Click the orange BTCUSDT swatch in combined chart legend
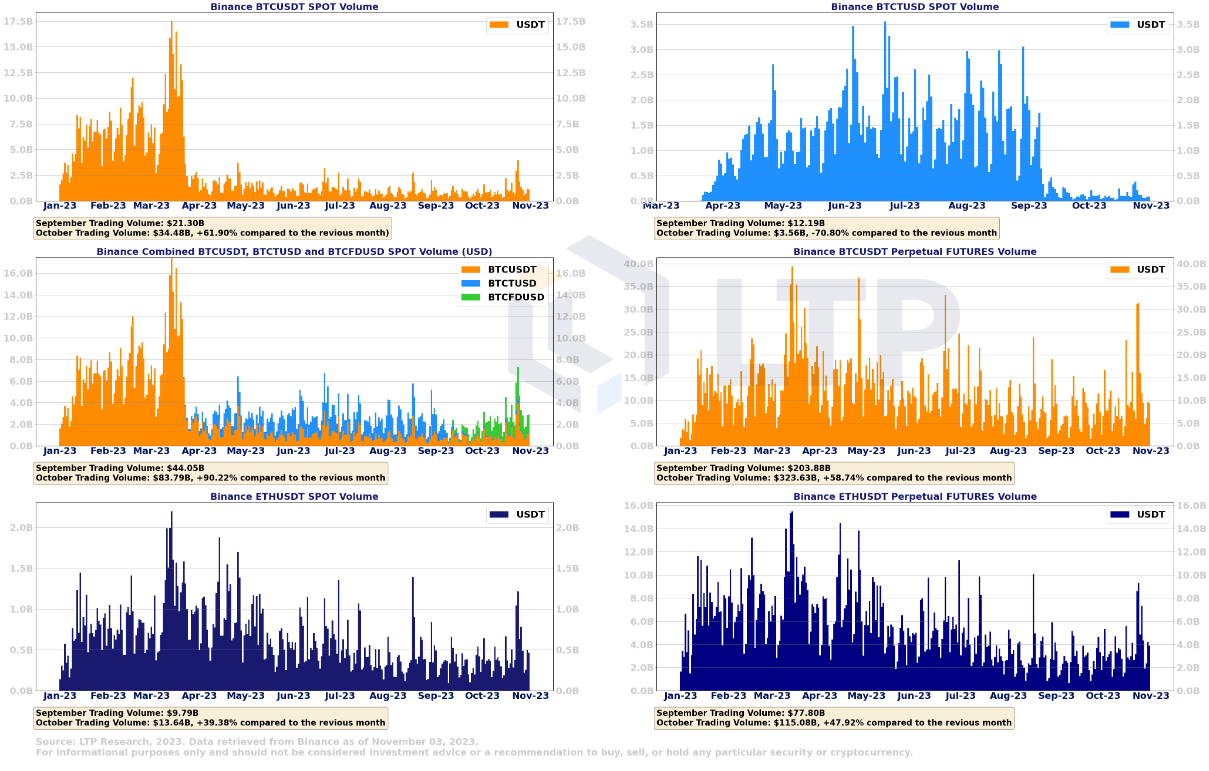Screen dimensions: 1209x771 [471, 270]
